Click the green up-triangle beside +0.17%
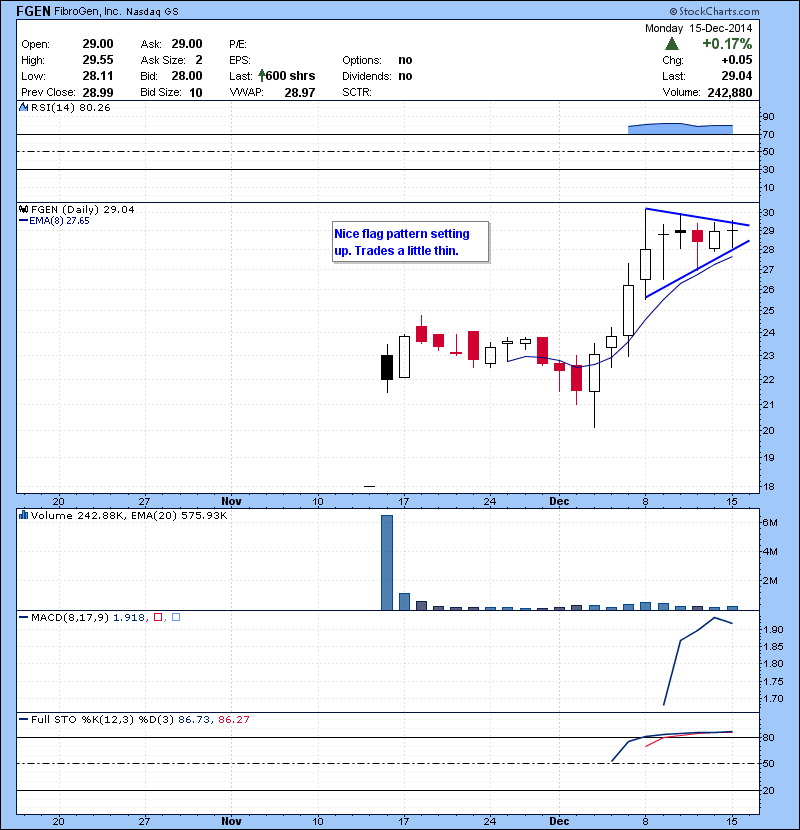 (x=671, y=44)
